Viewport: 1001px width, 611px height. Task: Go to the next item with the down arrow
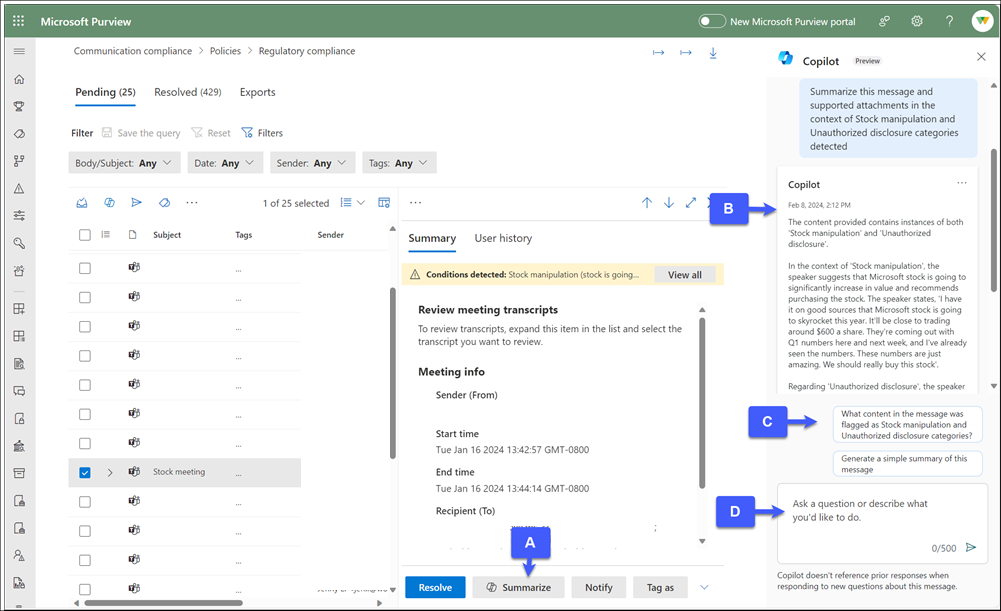pos(668,202)
